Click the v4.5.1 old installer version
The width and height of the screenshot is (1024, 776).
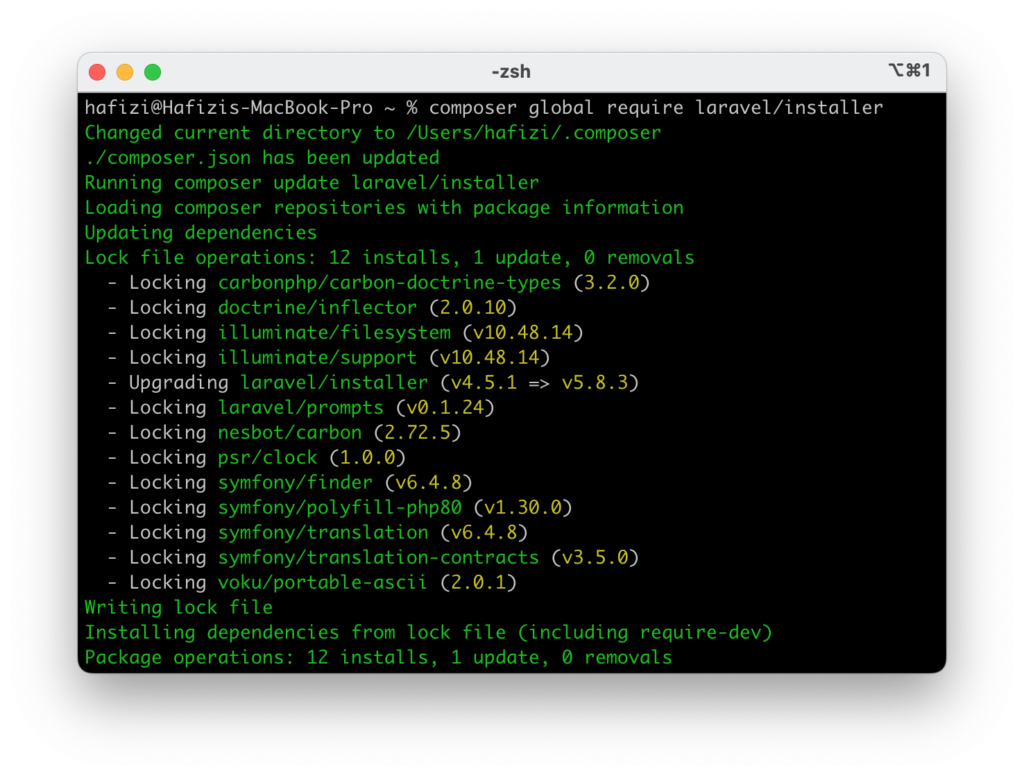484,383
